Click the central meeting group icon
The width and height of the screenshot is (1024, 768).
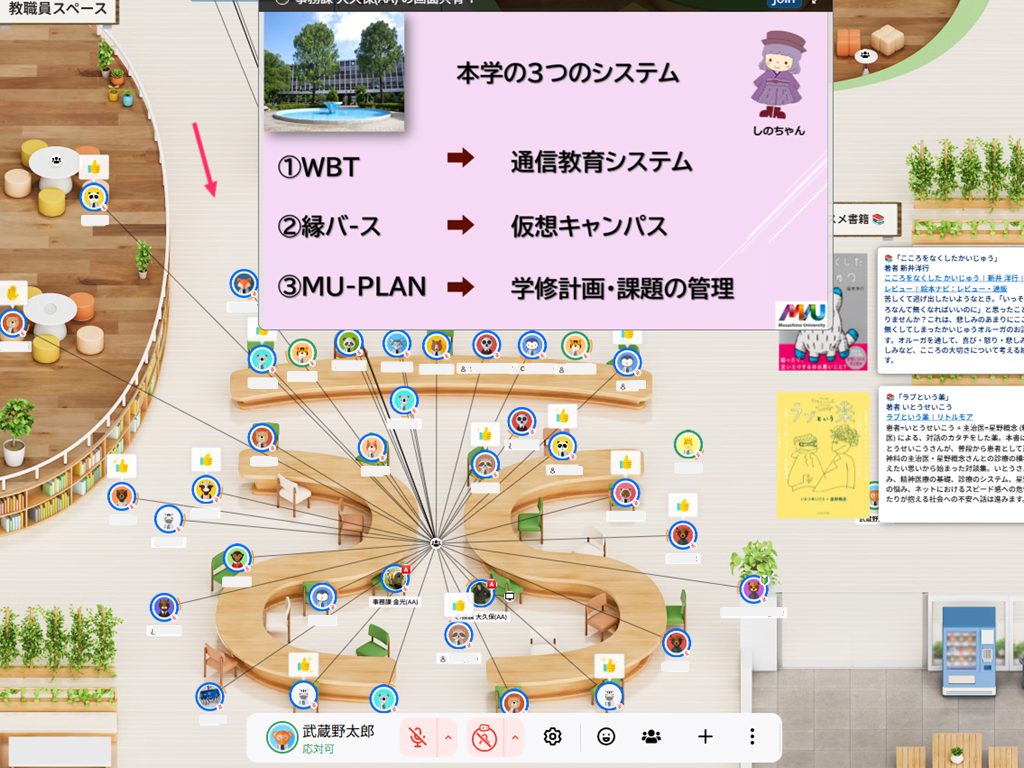pos(436,542)
